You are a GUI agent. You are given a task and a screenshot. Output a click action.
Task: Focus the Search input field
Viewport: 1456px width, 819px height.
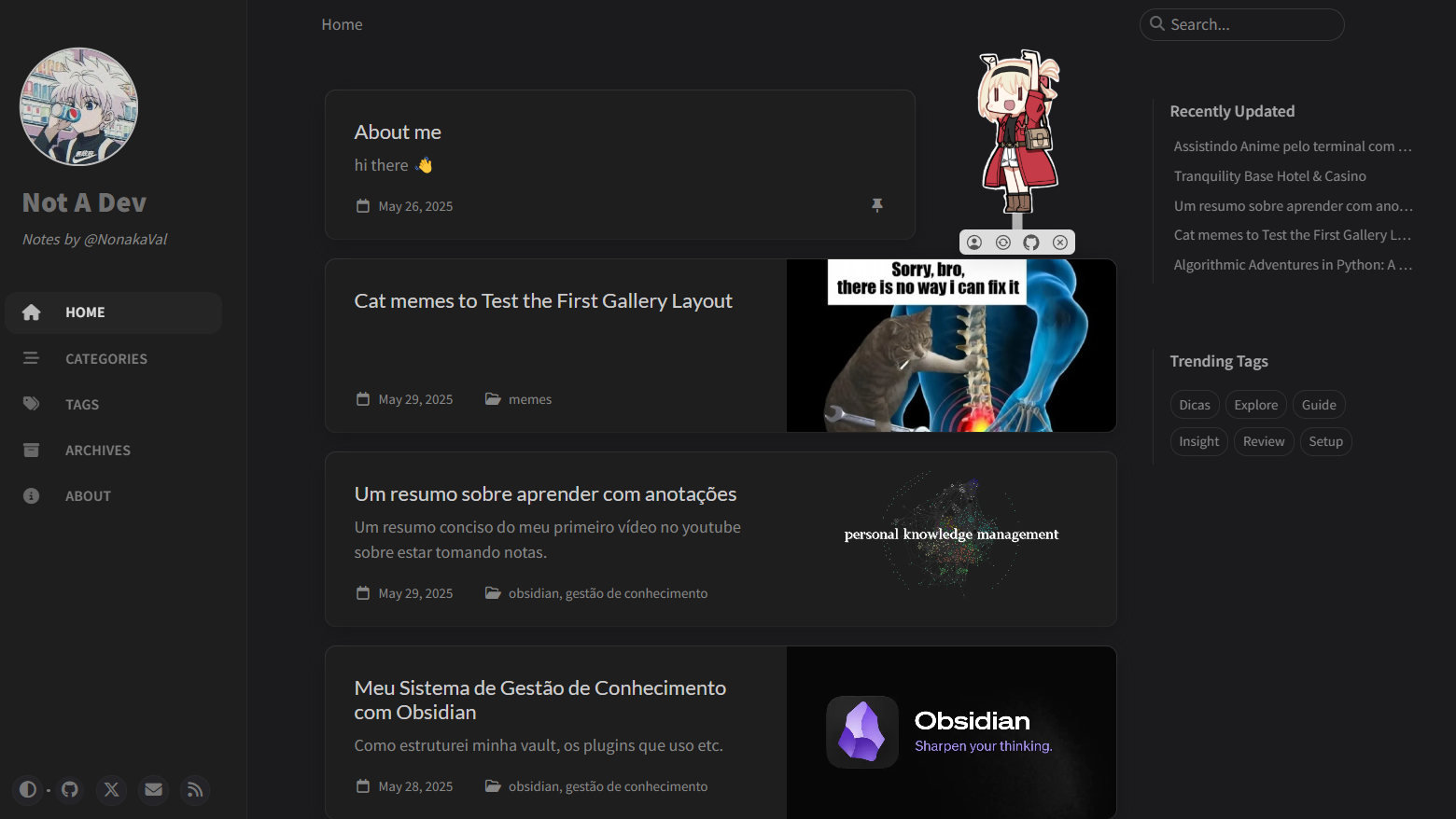coord(1242,24)
